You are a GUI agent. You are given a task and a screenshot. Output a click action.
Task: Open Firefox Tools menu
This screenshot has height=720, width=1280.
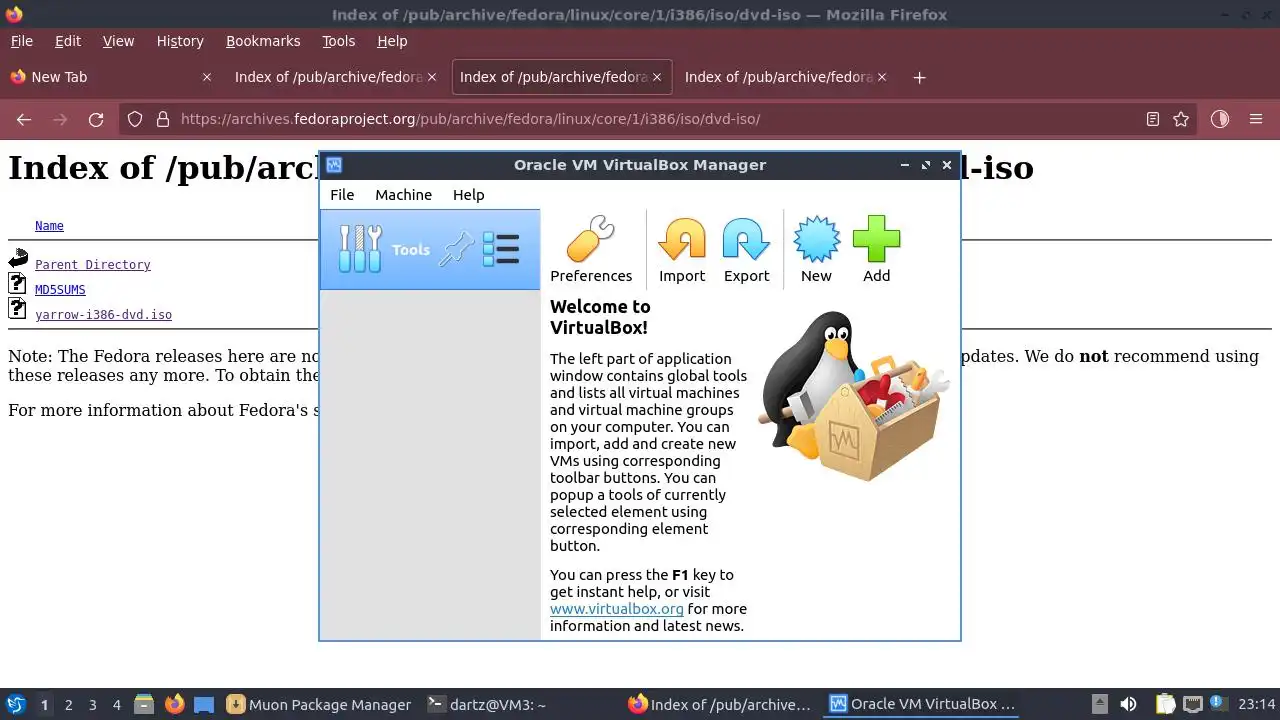click(x=338, y=41)
